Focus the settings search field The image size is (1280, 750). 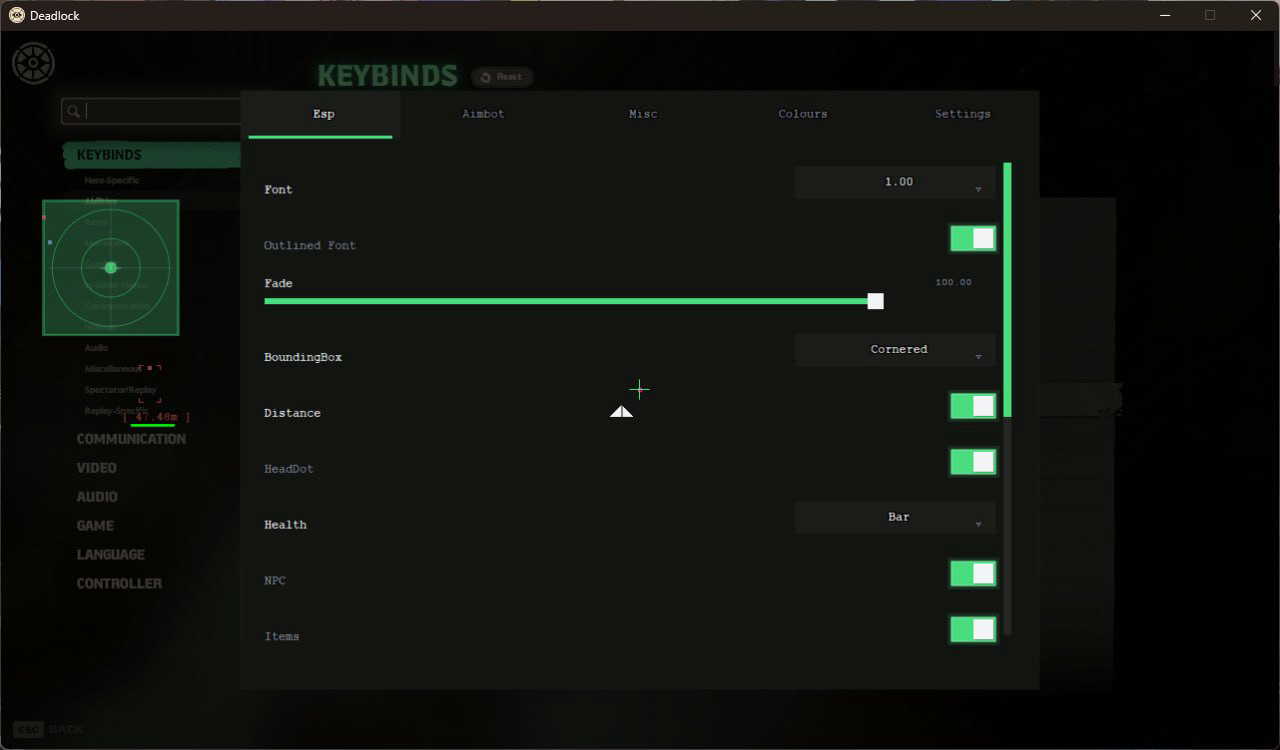[x=151, y=111]
